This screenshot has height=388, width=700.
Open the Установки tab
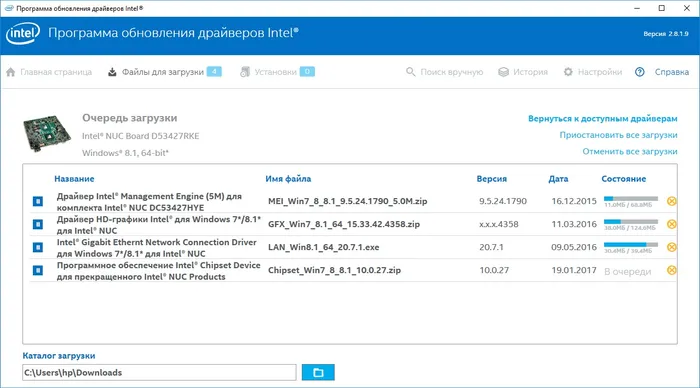click(x=277, y=72)
